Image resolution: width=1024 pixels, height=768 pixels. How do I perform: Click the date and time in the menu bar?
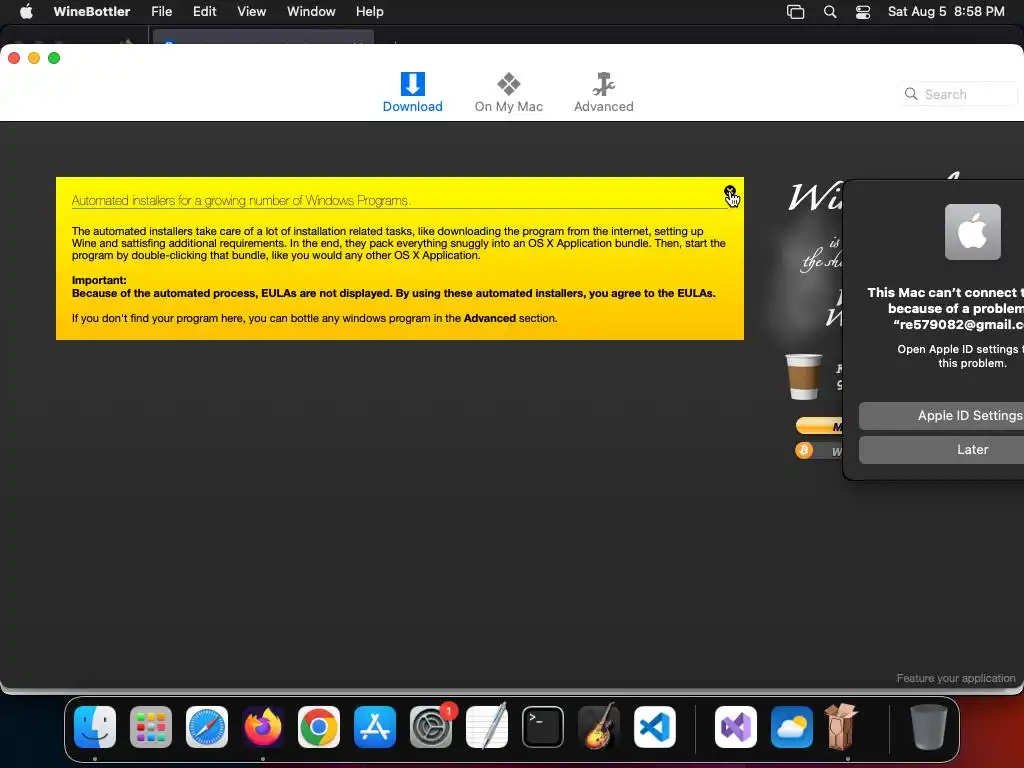point(946,12)
